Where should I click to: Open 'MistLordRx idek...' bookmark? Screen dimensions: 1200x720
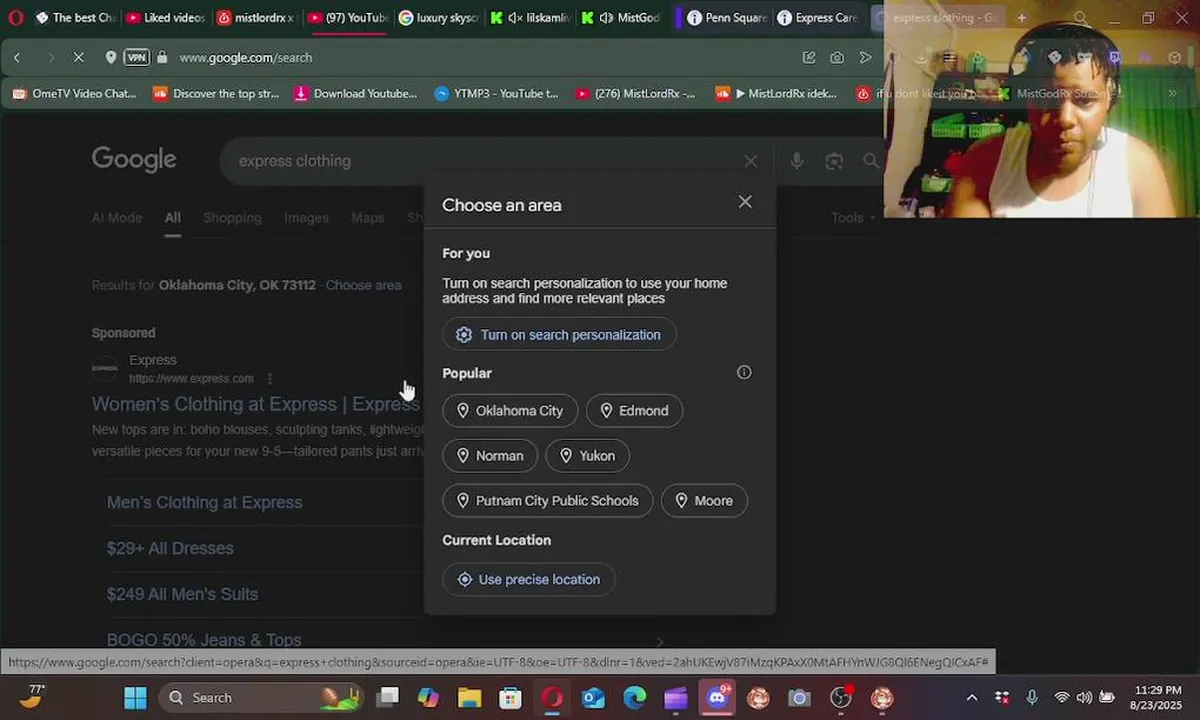pos(776,94)
